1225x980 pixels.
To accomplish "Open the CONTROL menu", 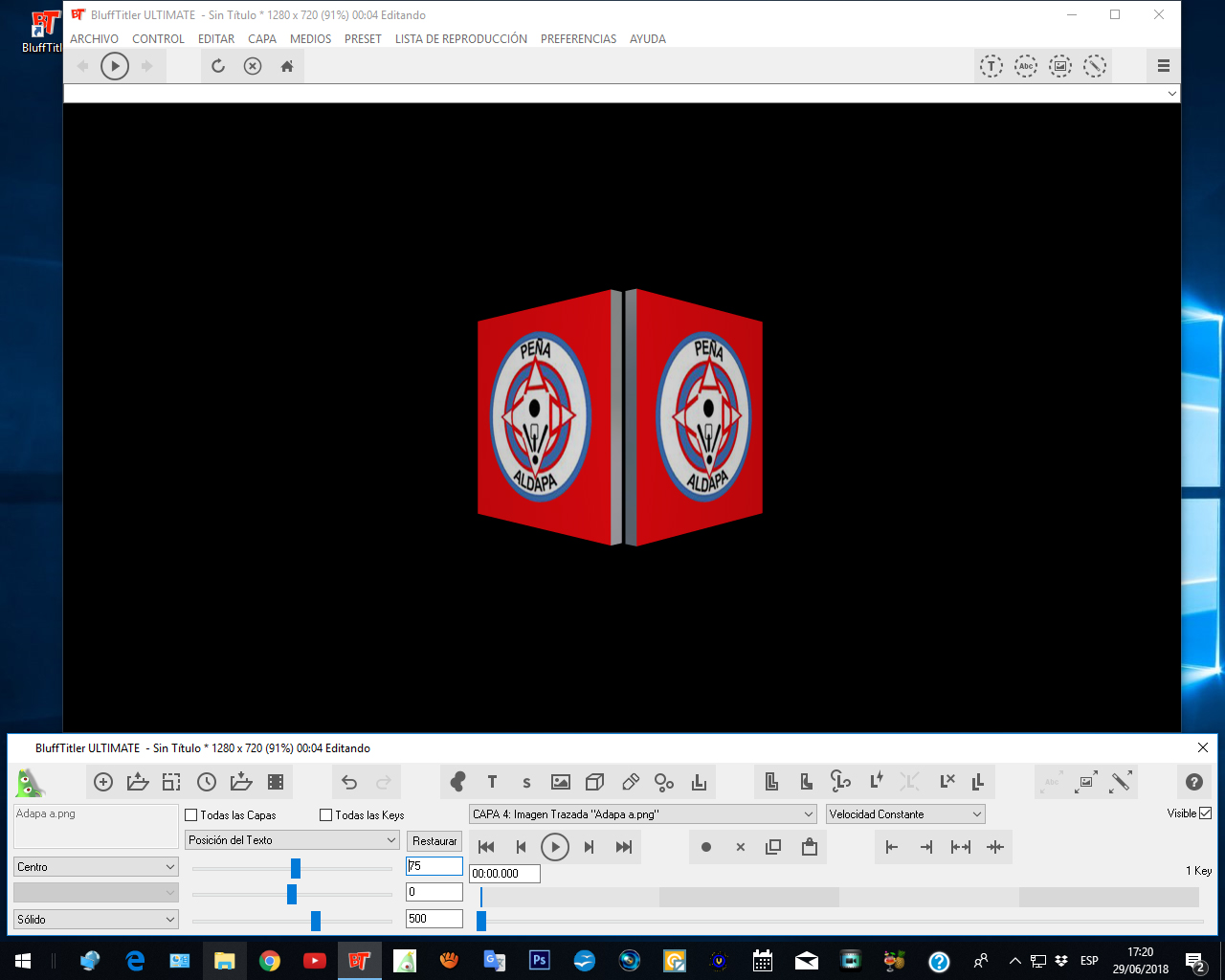I will [x=158, y=39].
